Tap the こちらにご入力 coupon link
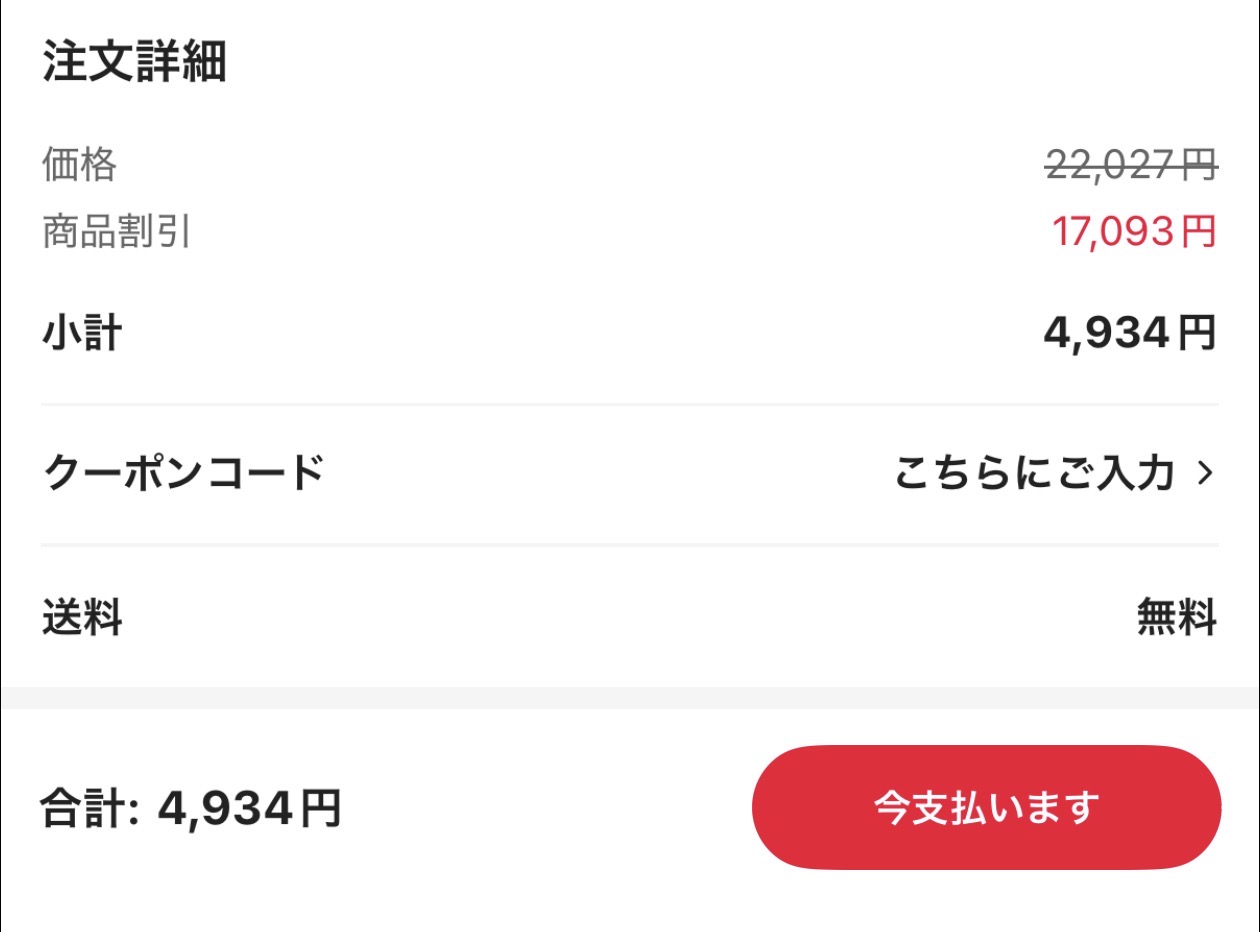Image resolution: width=1260 pixels, height=932 pixels. coord(1034,473)
